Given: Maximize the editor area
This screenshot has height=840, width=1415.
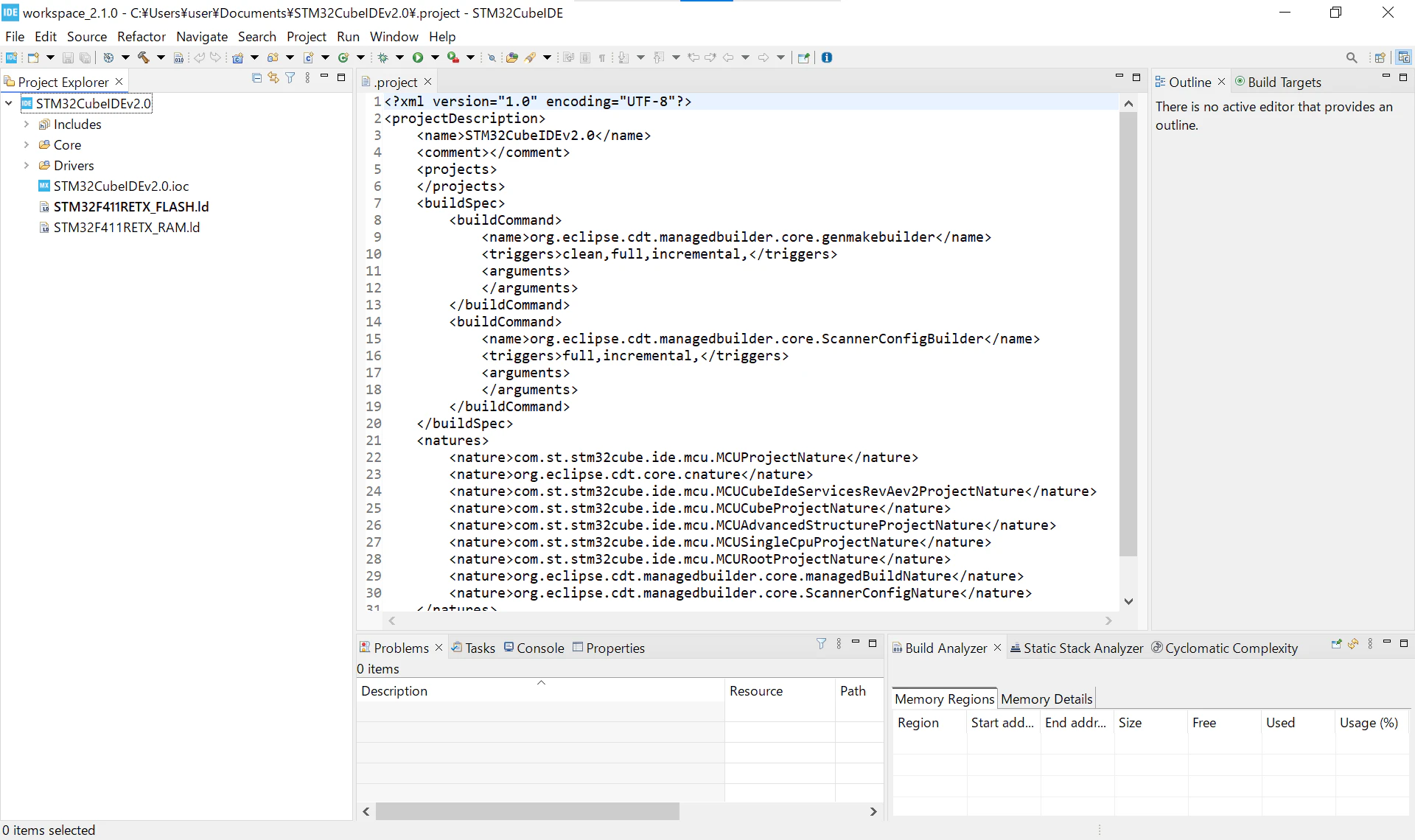Looking at the screenshot, I should pos(1136,77).
